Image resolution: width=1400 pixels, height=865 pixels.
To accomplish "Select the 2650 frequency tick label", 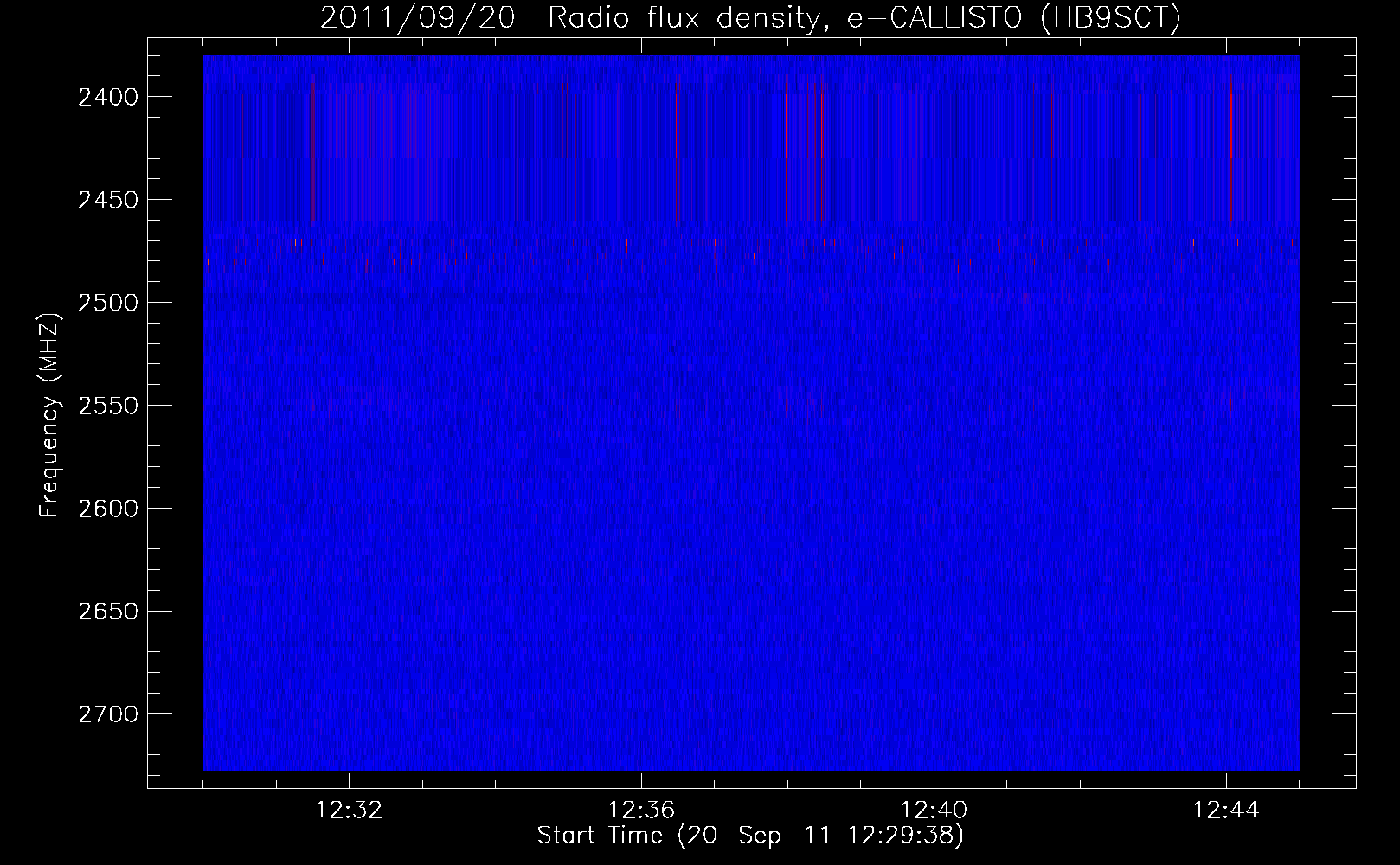I will (108, 612).
